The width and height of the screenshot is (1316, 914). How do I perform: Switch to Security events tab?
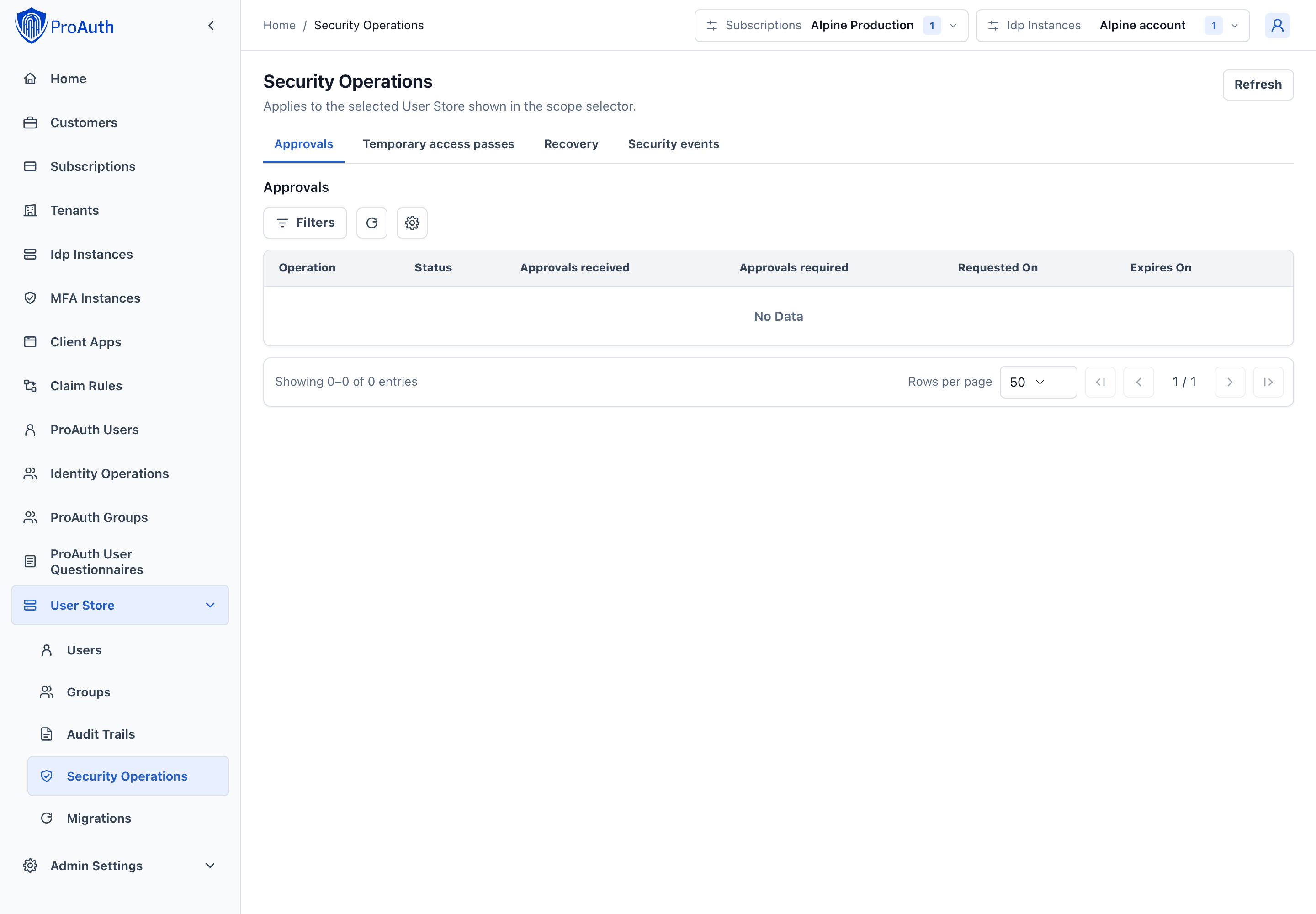click(x=674, y=144)
